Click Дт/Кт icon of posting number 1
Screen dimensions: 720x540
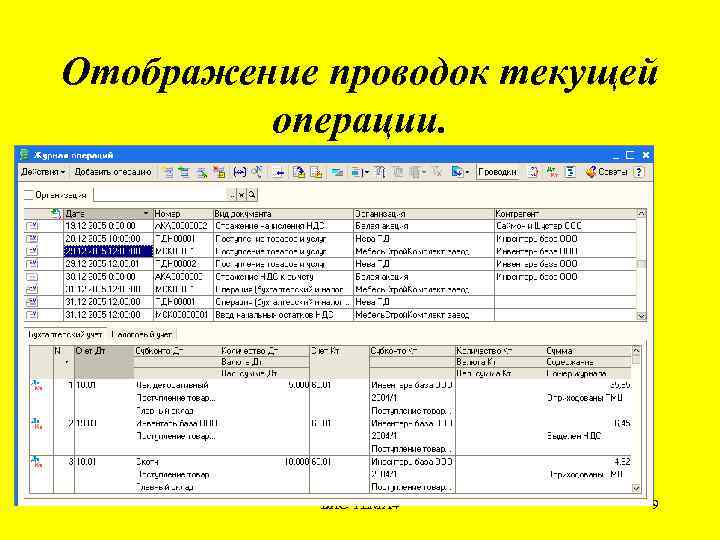(37, 385)
